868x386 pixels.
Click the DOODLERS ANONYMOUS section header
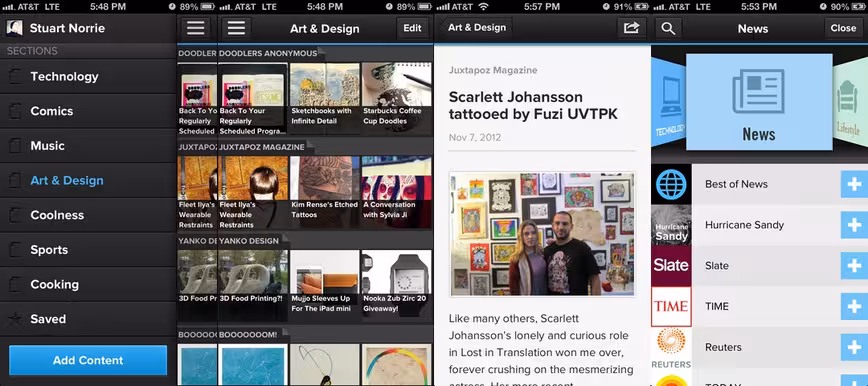click(268, 53)
